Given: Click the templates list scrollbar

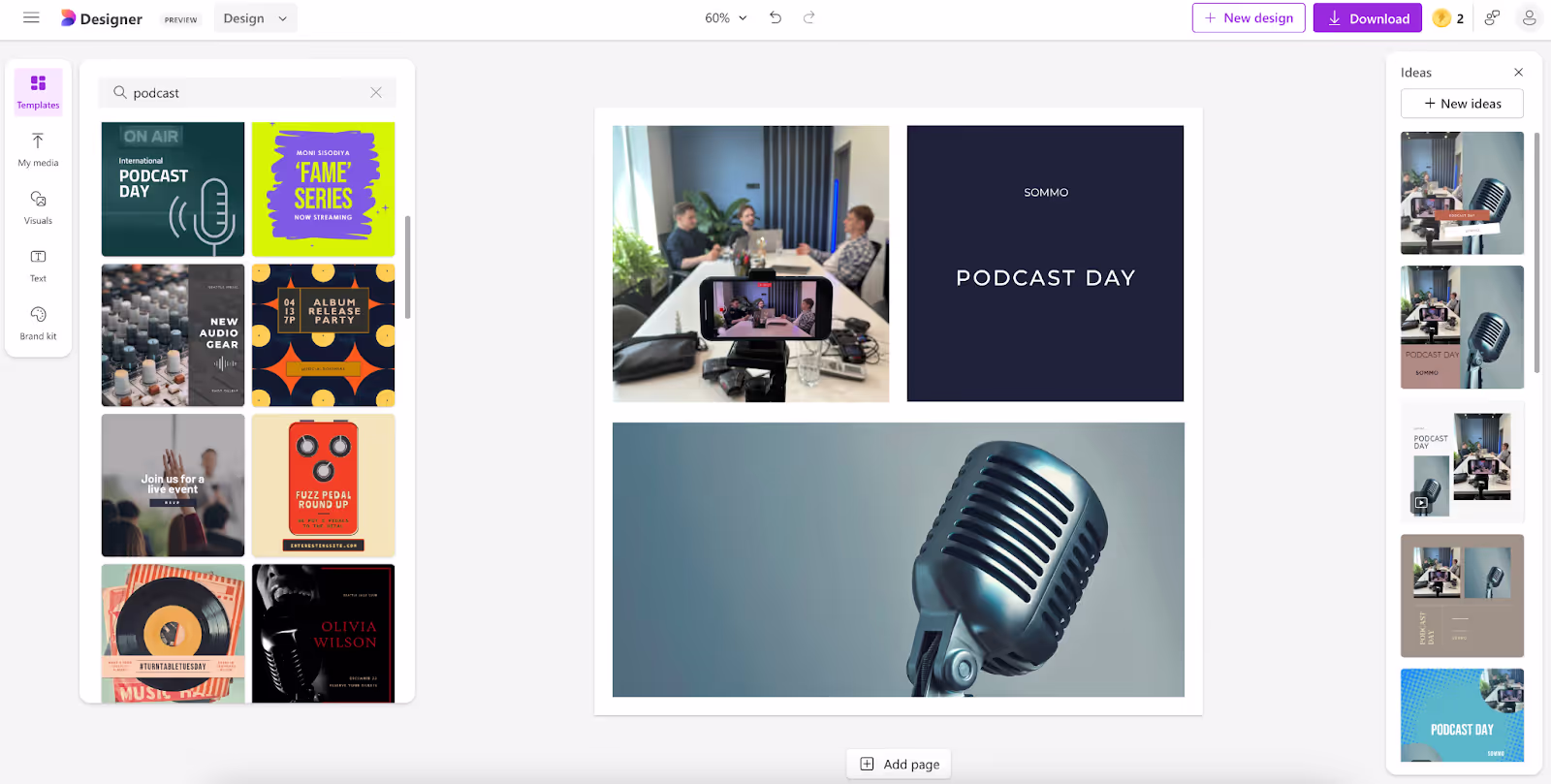Looking at the screenshot, I should pos(407,267).
